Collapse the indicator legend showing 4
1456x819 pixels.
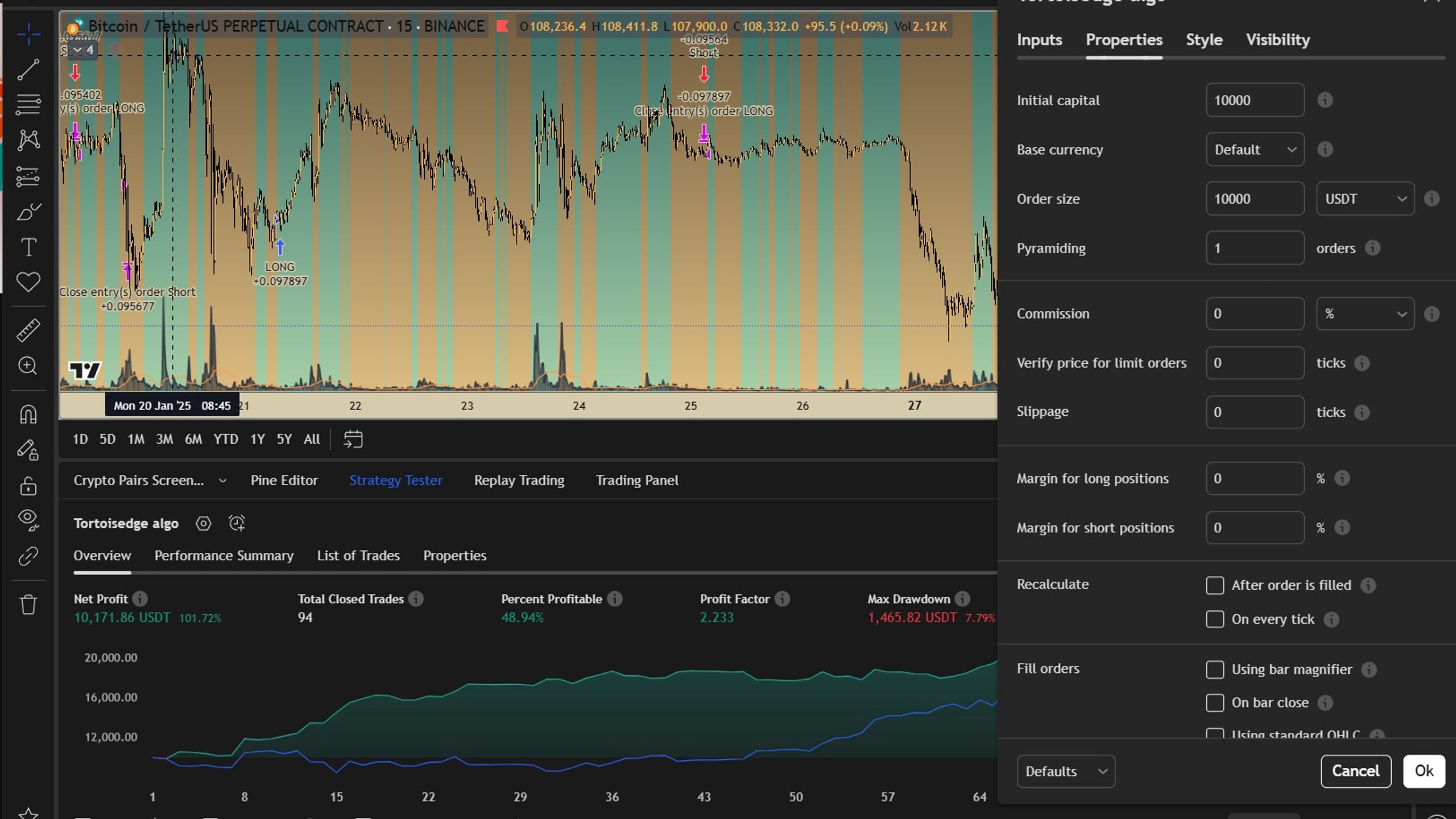(x=82, y=50)
